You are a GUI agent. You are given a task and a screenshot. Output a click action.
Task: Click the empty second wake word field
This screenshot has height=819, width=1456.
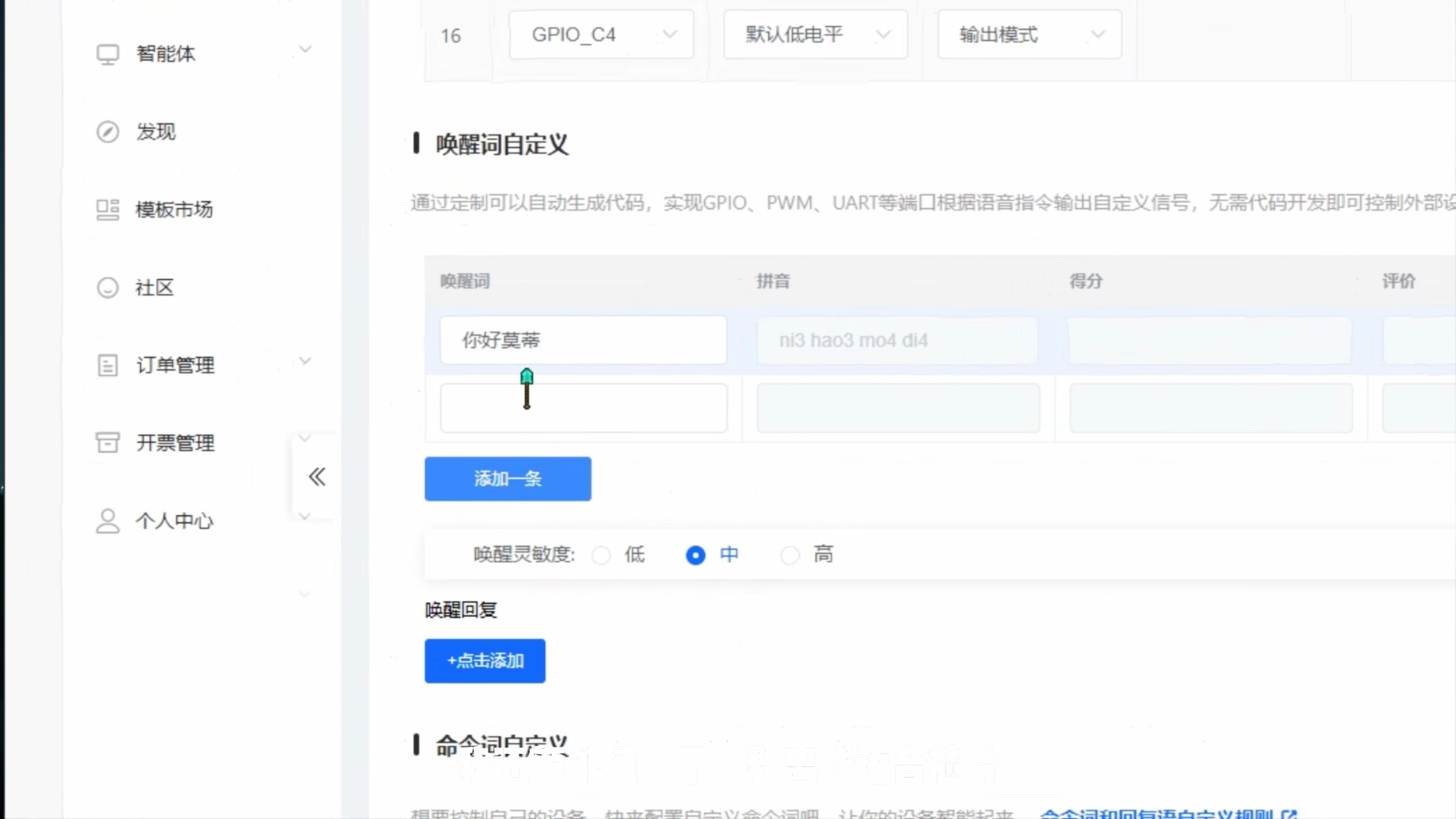click(583, 408)
